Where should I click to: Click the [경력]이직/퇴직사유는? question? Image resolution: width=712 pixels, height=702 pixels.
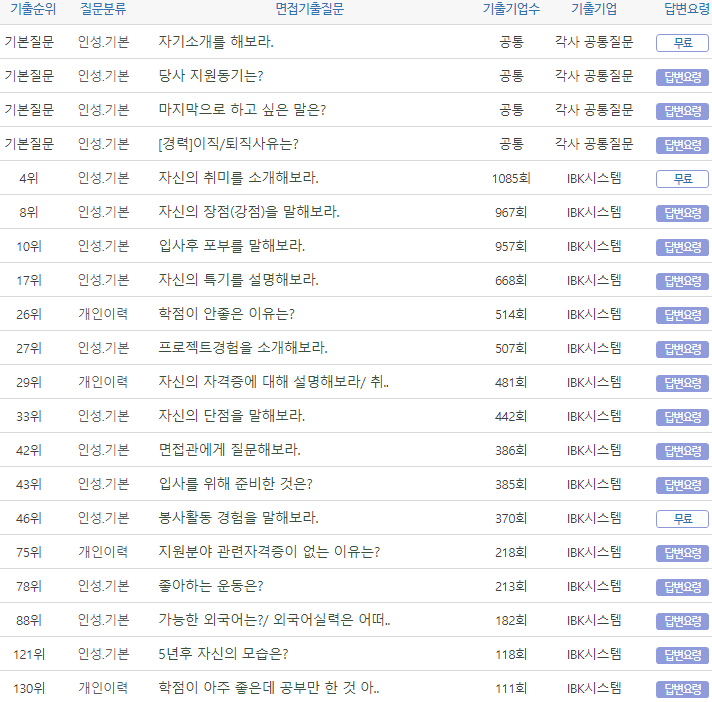(x=229, y=144)
